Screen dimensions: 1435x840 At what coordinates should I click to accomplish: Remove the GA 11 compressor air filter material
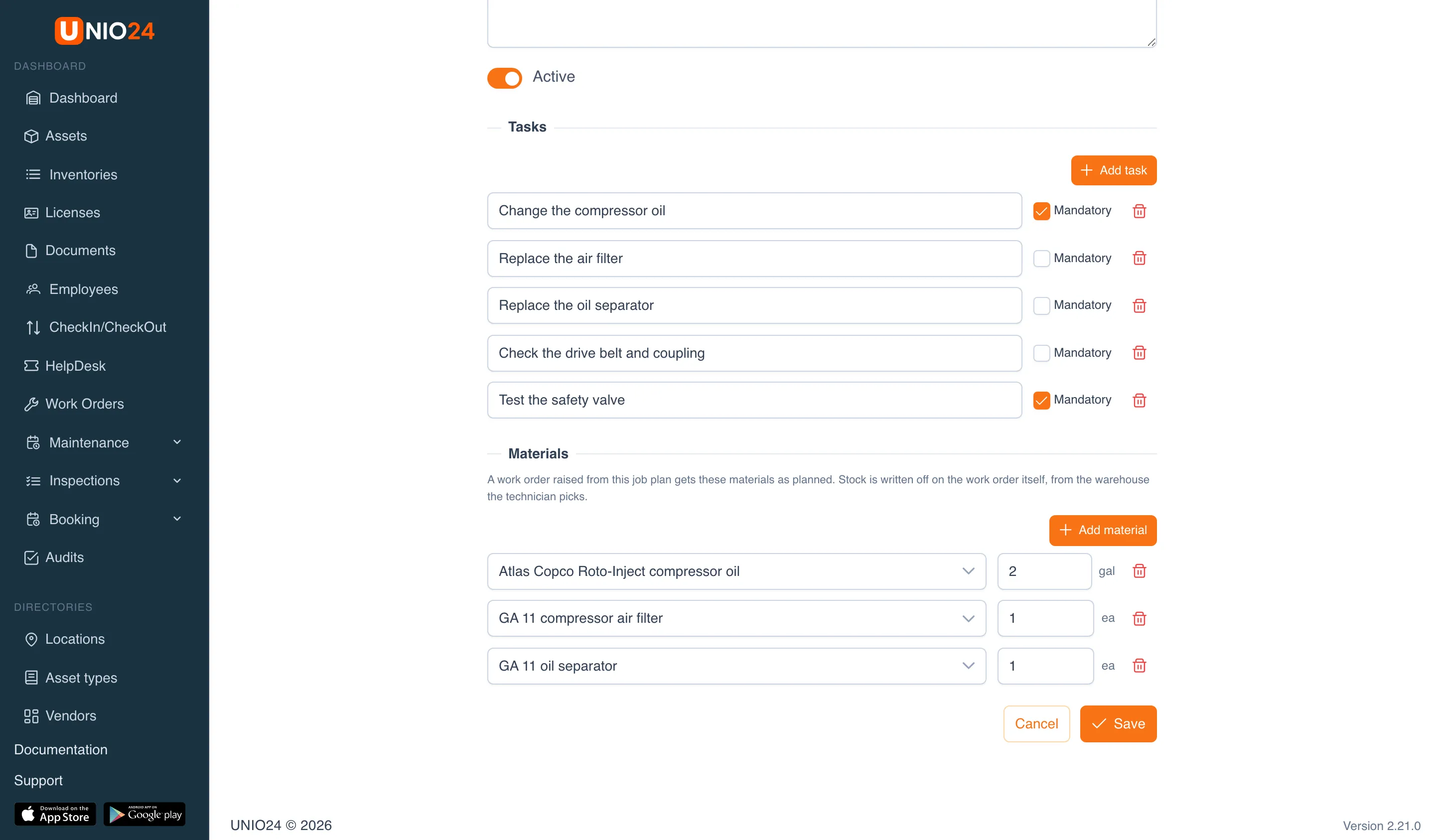click(1139, 618)
